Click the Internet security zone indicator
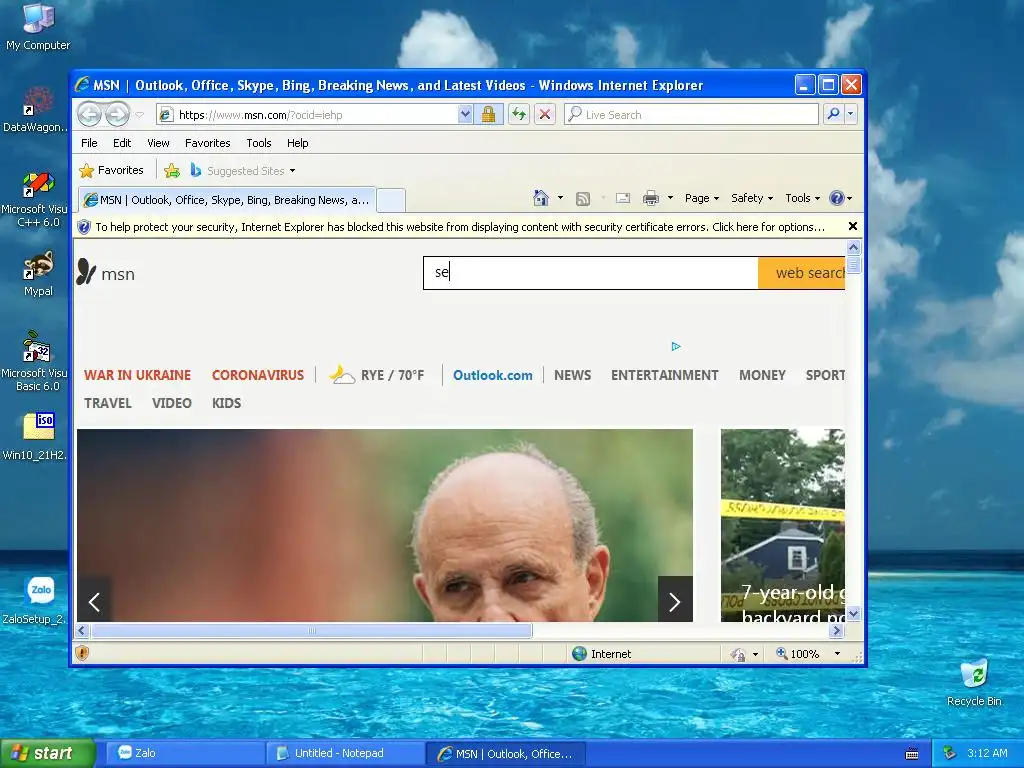Screen dimensions: 1024x768 [601, 654]
